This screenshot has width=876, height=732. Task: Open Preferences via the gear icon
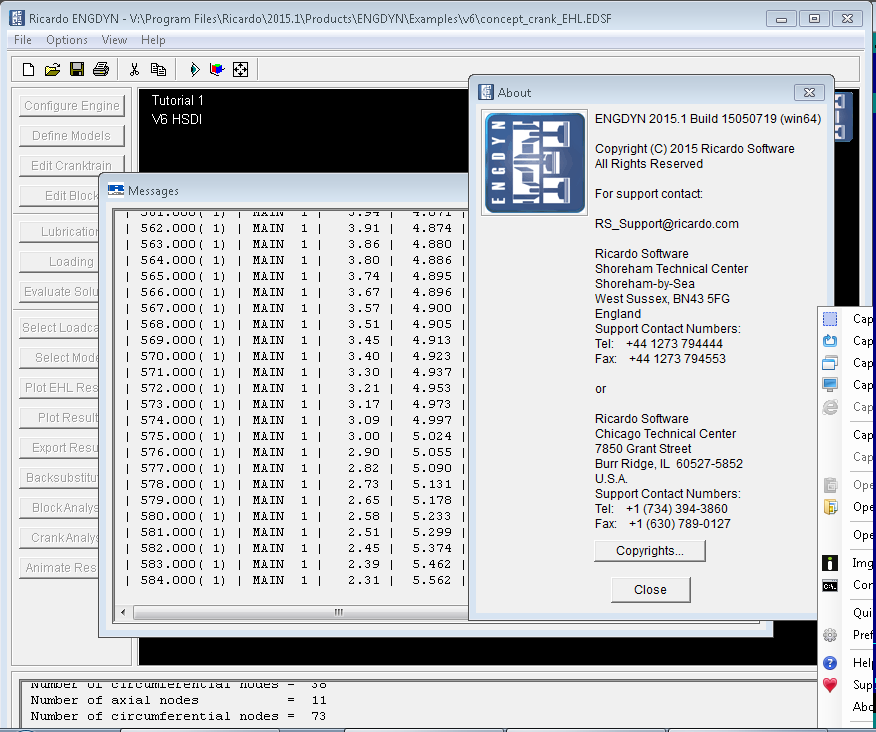(830, 635)
